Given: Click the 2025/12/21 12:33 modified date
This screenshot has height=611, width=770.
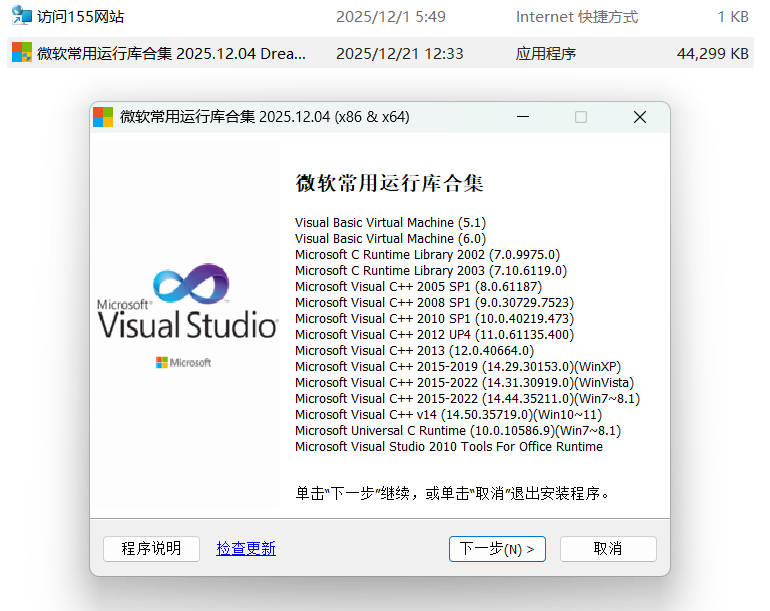Looking at the screenshot, I should point(399,54).
